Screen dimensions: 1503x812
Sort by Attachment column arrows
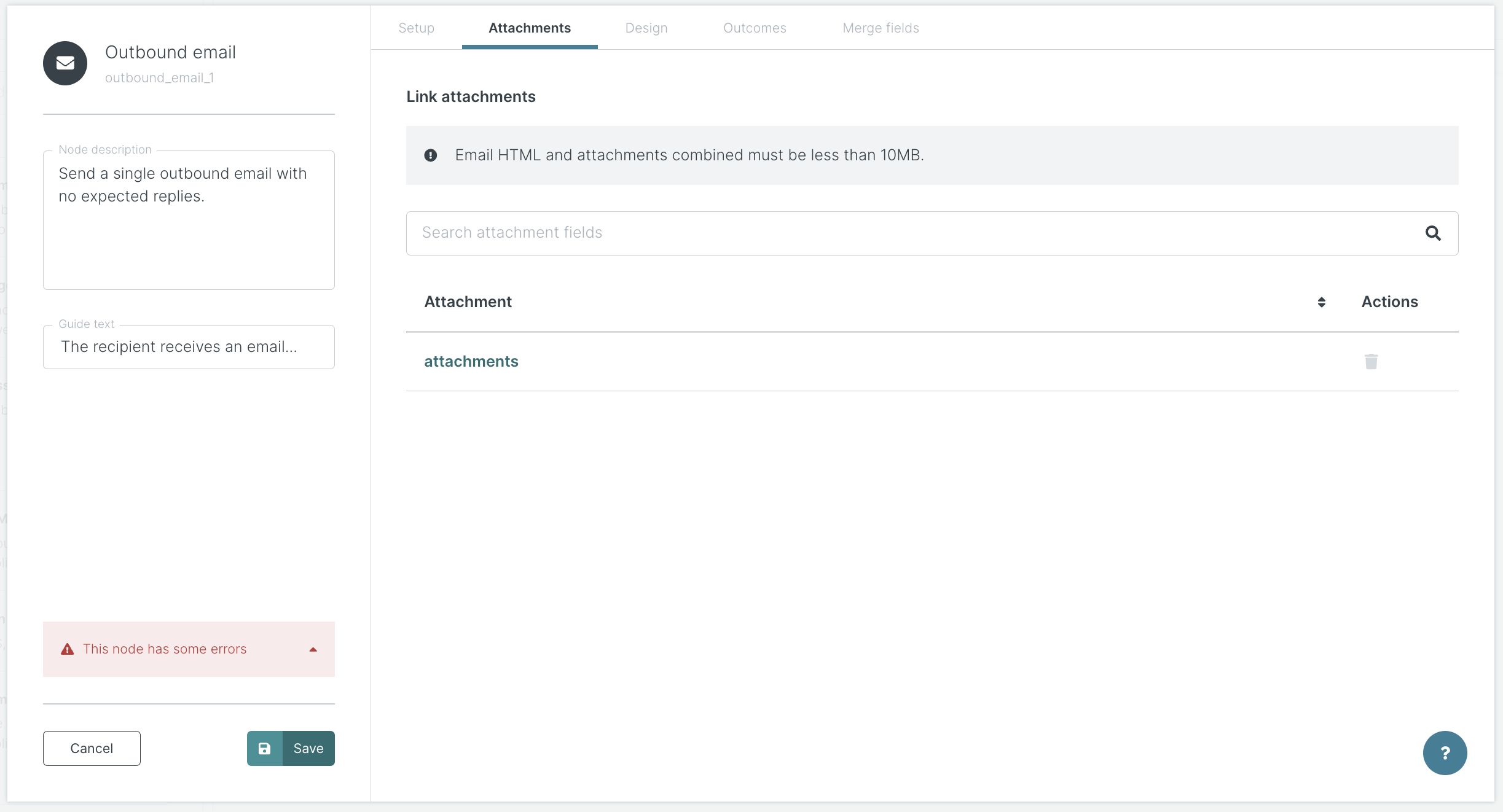[x=1321, y=302]
